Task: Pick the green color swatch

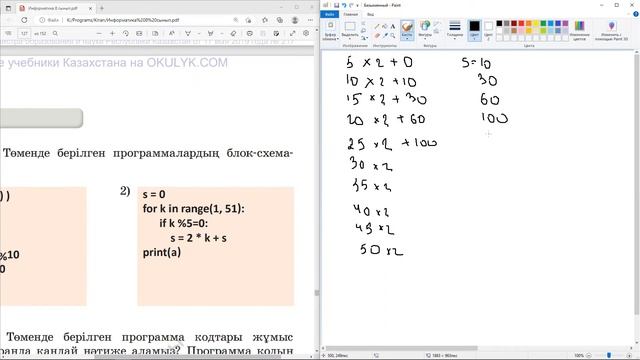Action: 543,23
